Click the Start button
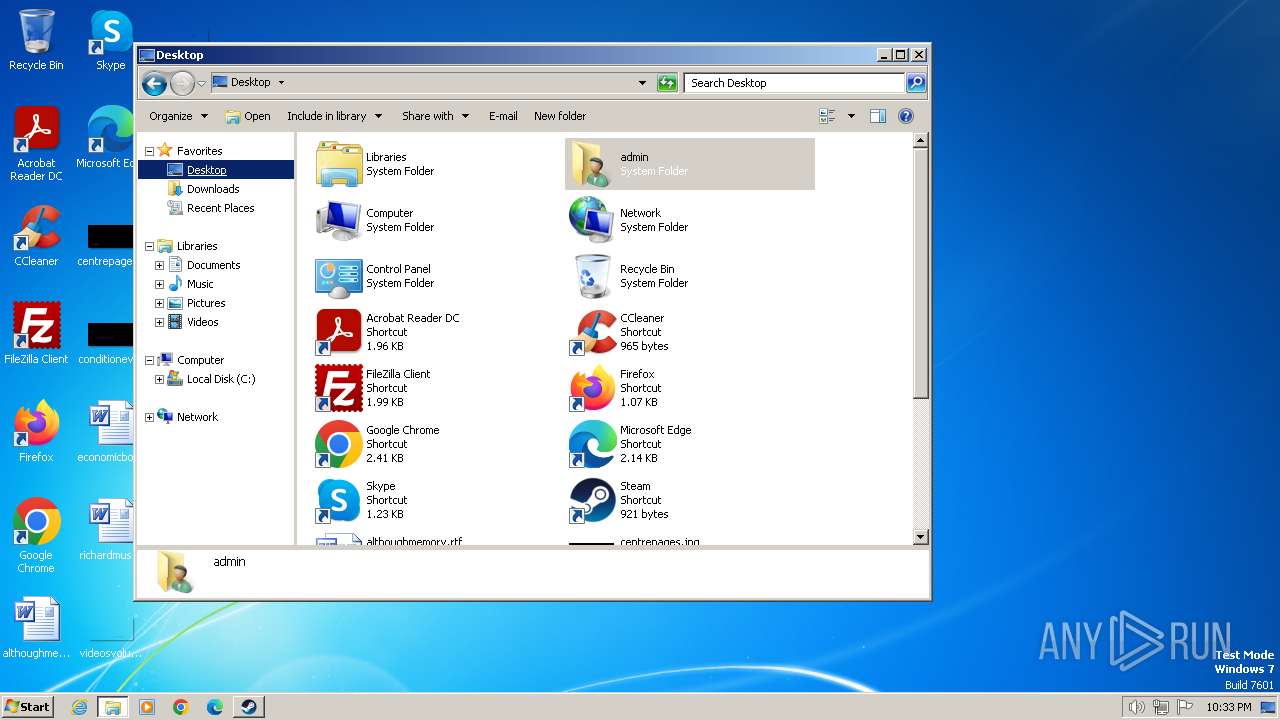 pos(28,707)
